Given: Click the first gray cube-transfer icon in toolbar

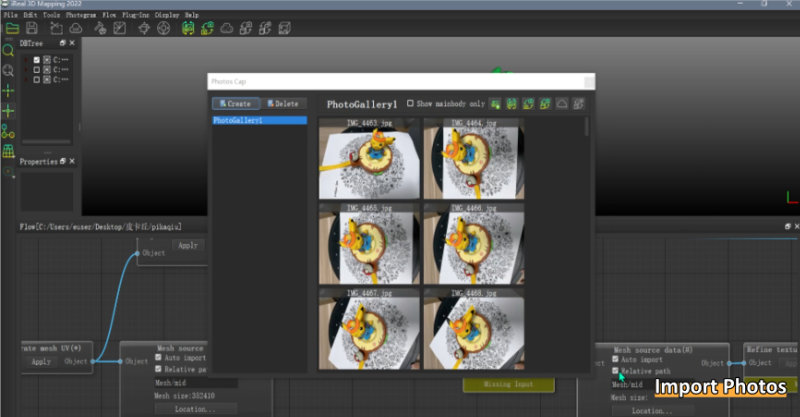Looking at the screenshot, I should pyautogui.click(x=246, y=28).
